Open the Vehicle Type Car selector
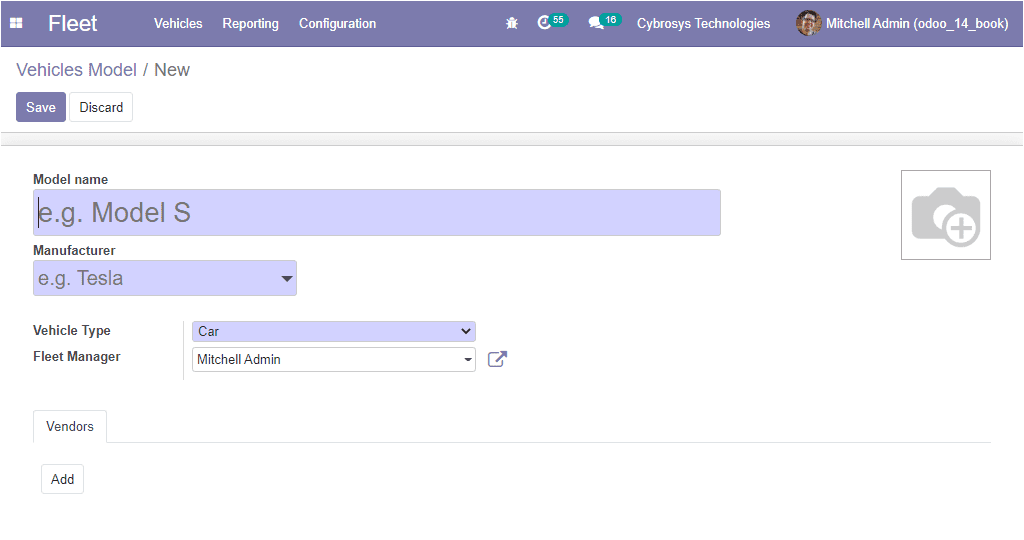Screen dimensions: 1024x540 tap(334, 331)
